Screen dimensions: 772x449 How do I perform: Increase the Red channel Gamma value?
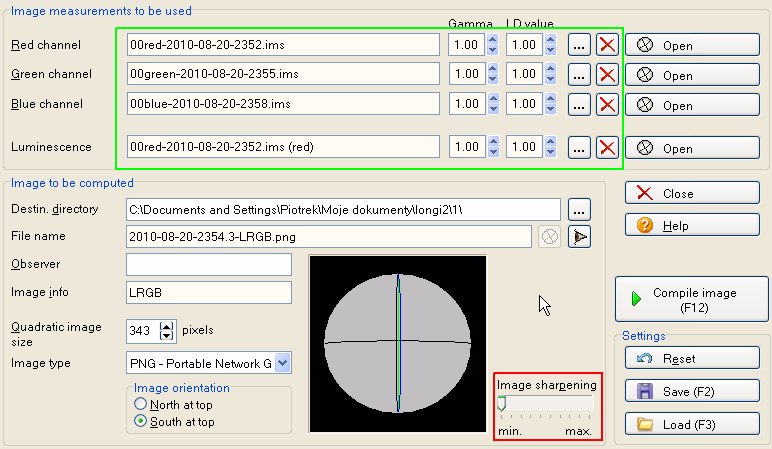pos(492,40)
